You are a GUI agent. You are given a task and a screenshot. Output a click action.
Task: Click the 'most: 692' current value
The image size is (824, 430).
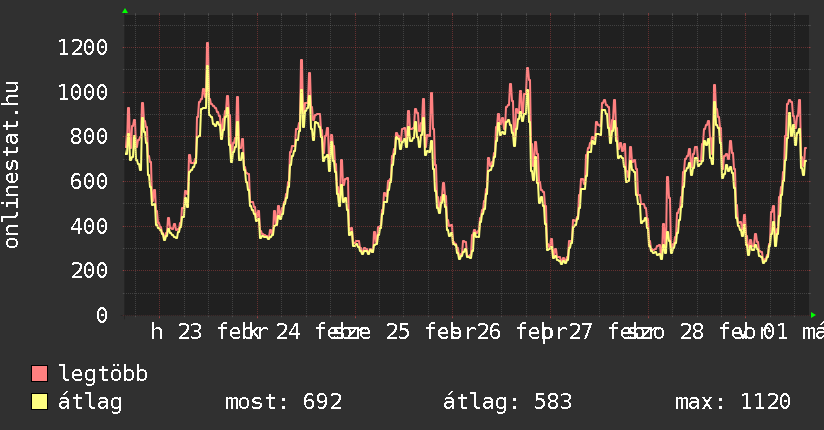click(x=284, y=402)
